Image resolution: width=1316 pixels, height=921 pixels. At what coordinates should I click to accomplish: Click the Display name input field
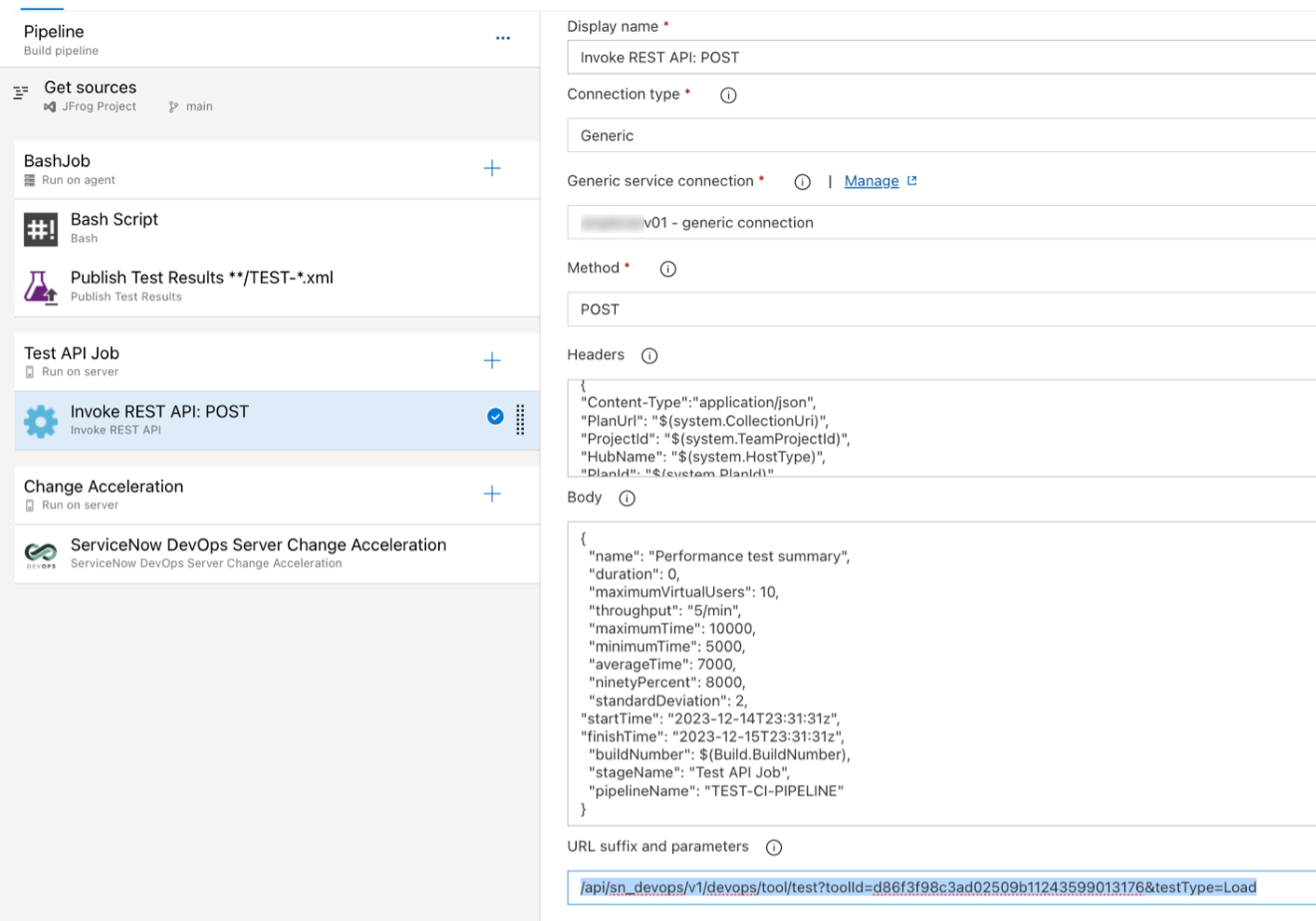tap(941, 57)
